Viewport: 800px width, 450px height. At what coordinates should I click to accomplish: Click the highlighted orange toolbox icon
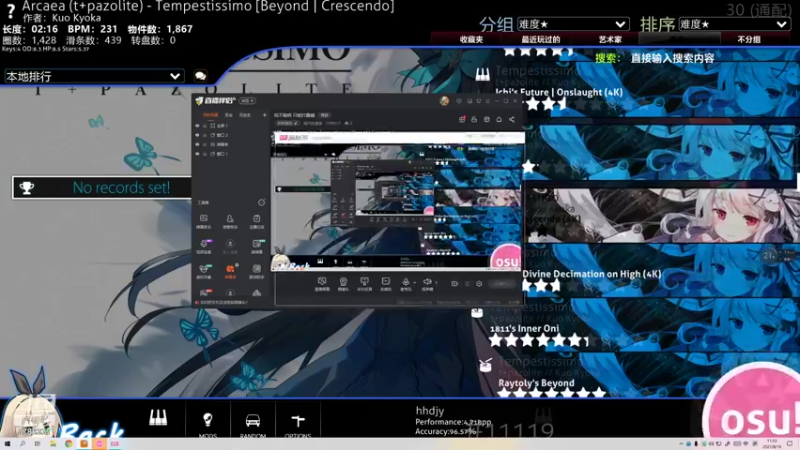click(x=230, y=271)
